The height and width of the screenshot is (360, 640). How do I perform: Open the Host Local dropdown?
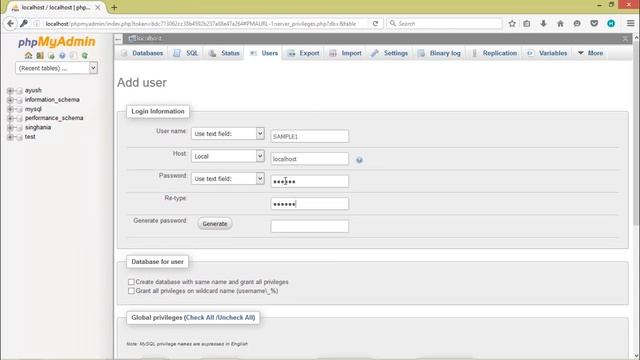click(228, 156)
